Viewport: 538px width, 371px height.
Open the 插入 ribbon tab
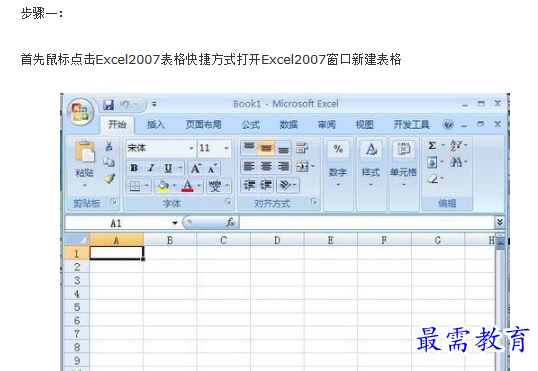[156, 125]
